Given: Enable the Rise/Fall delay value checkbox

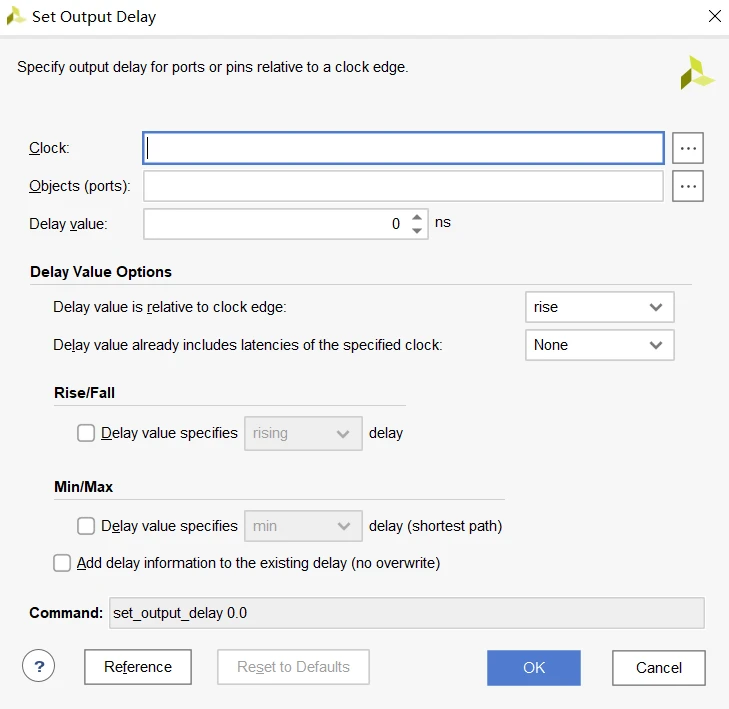Looking at the screenshot, I should 86,433.
